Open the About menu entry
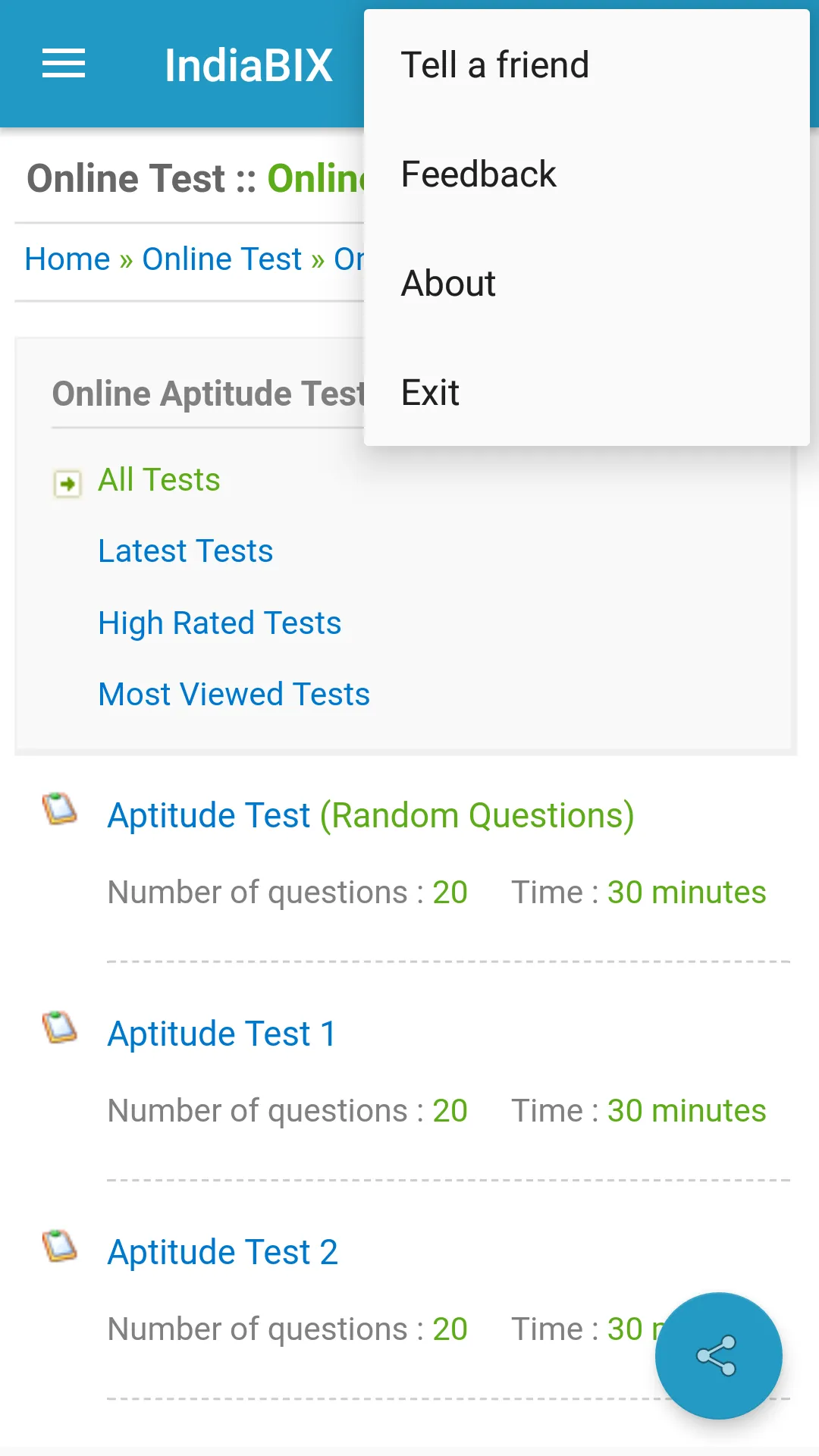The image size is (819, 1456). coord(448,284)
